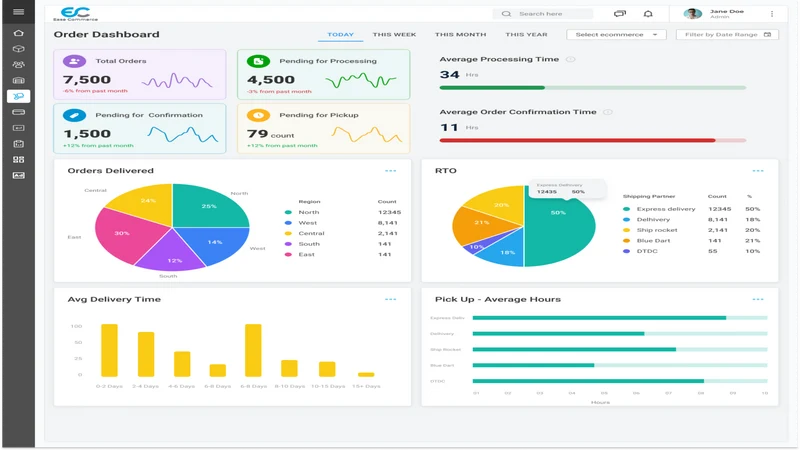The image size is (800, 450).
Task: Switch to the THIS WEEK tab
Action: 394,35
